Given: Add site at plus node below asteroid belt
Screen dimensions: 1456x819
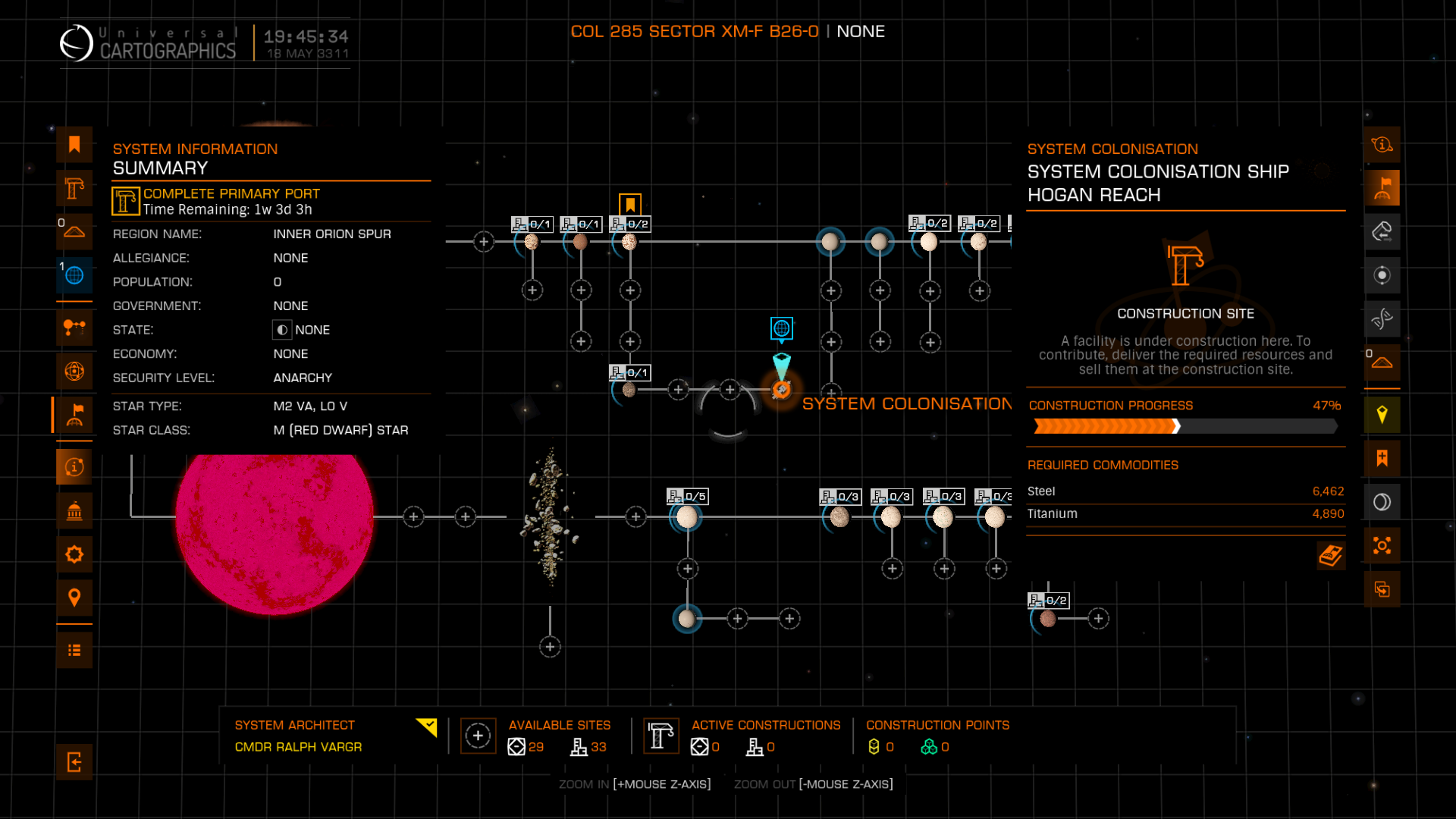Looking at the screenshot, I should pyautogui.click(x=551, y=647).
